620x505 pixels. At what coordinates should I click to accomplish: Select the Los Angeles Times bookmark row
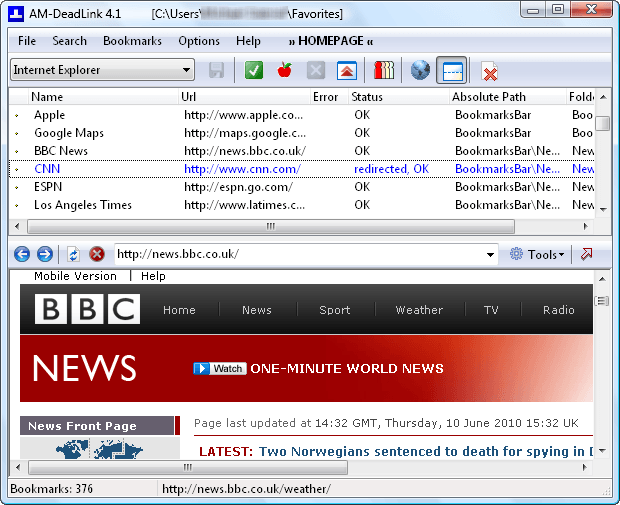pyautogui.click(x=302, y=205)
